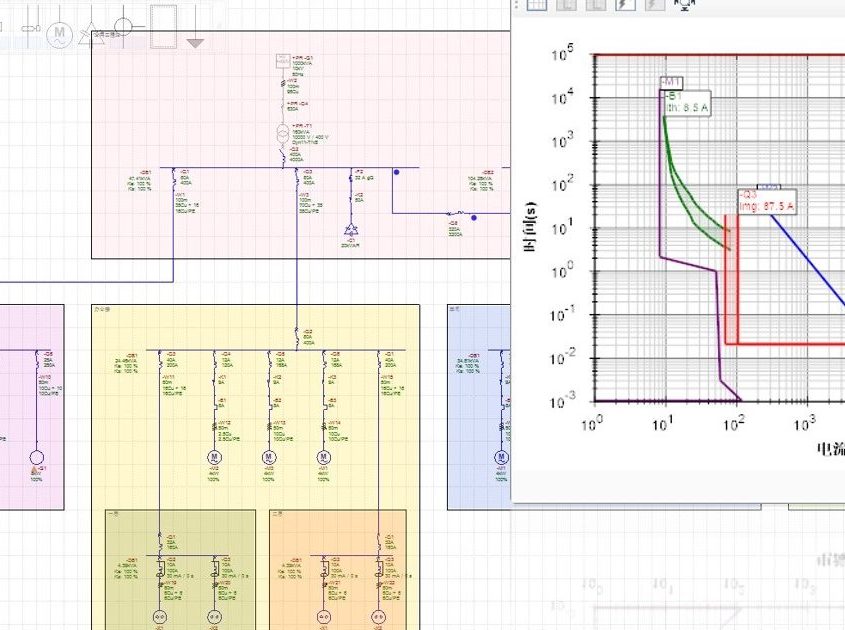Click the chart window toolbar grip handle

pos(516,4)
